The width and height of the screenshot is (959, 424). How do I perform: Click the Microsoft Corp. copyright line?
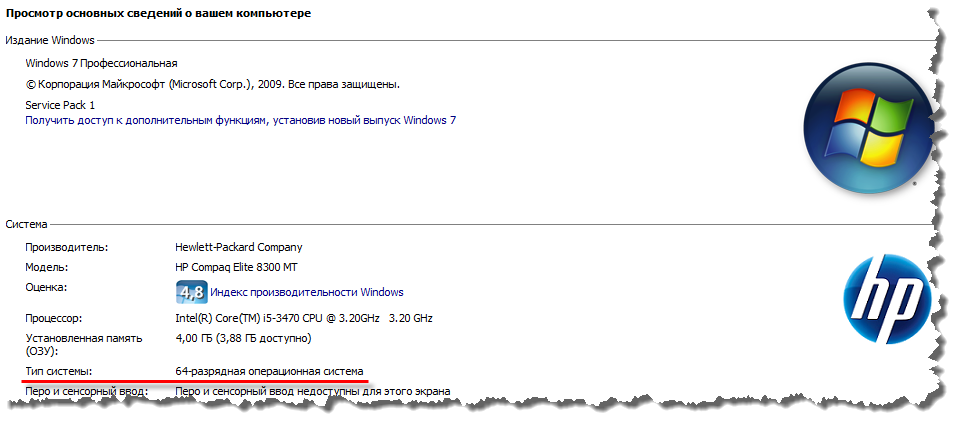tap(212, 85)
